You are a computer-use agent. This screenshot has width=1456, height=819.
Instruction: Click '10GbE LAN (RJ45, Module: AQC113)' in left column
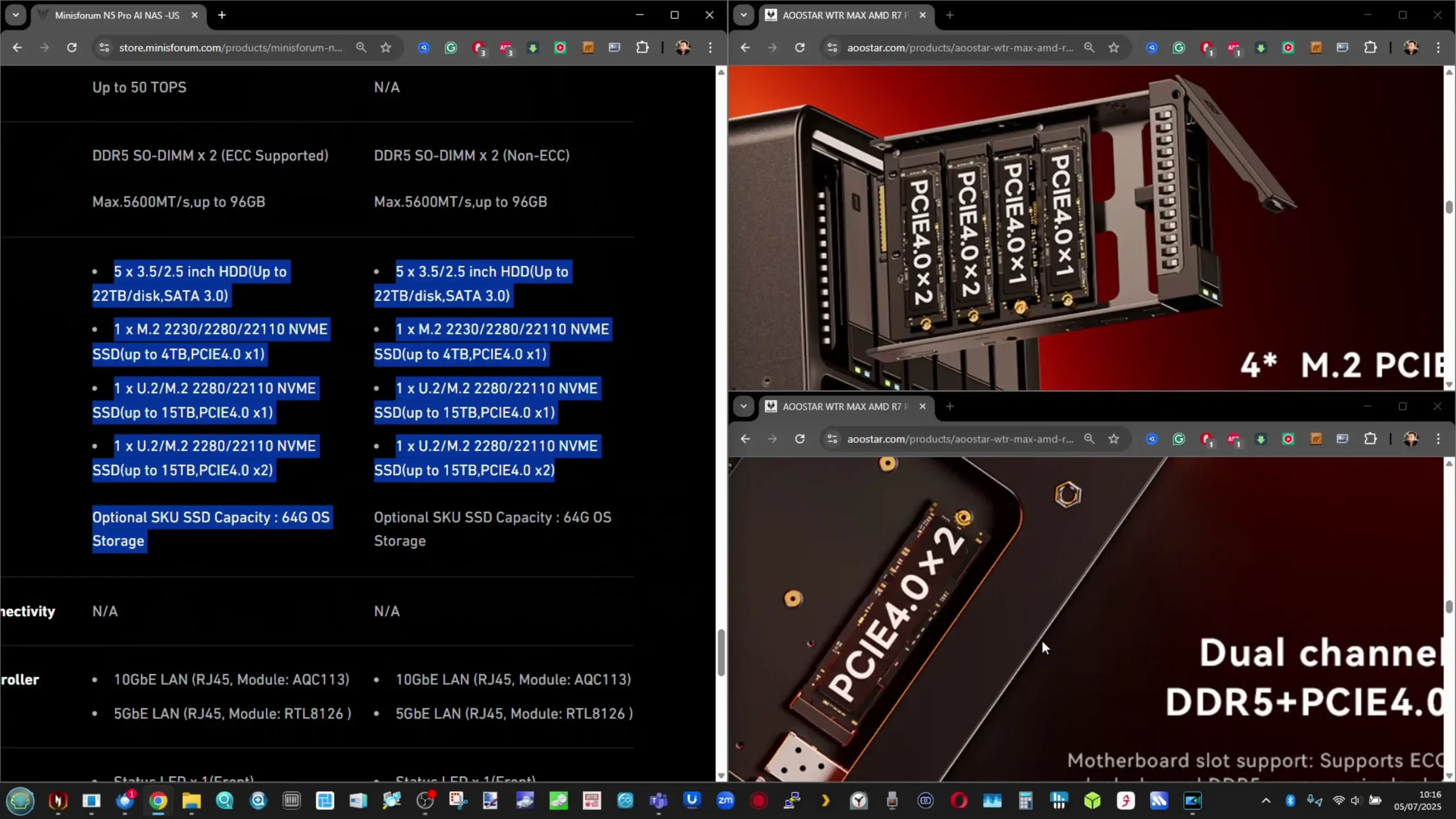pyautogui.click(x=231, y=680)
